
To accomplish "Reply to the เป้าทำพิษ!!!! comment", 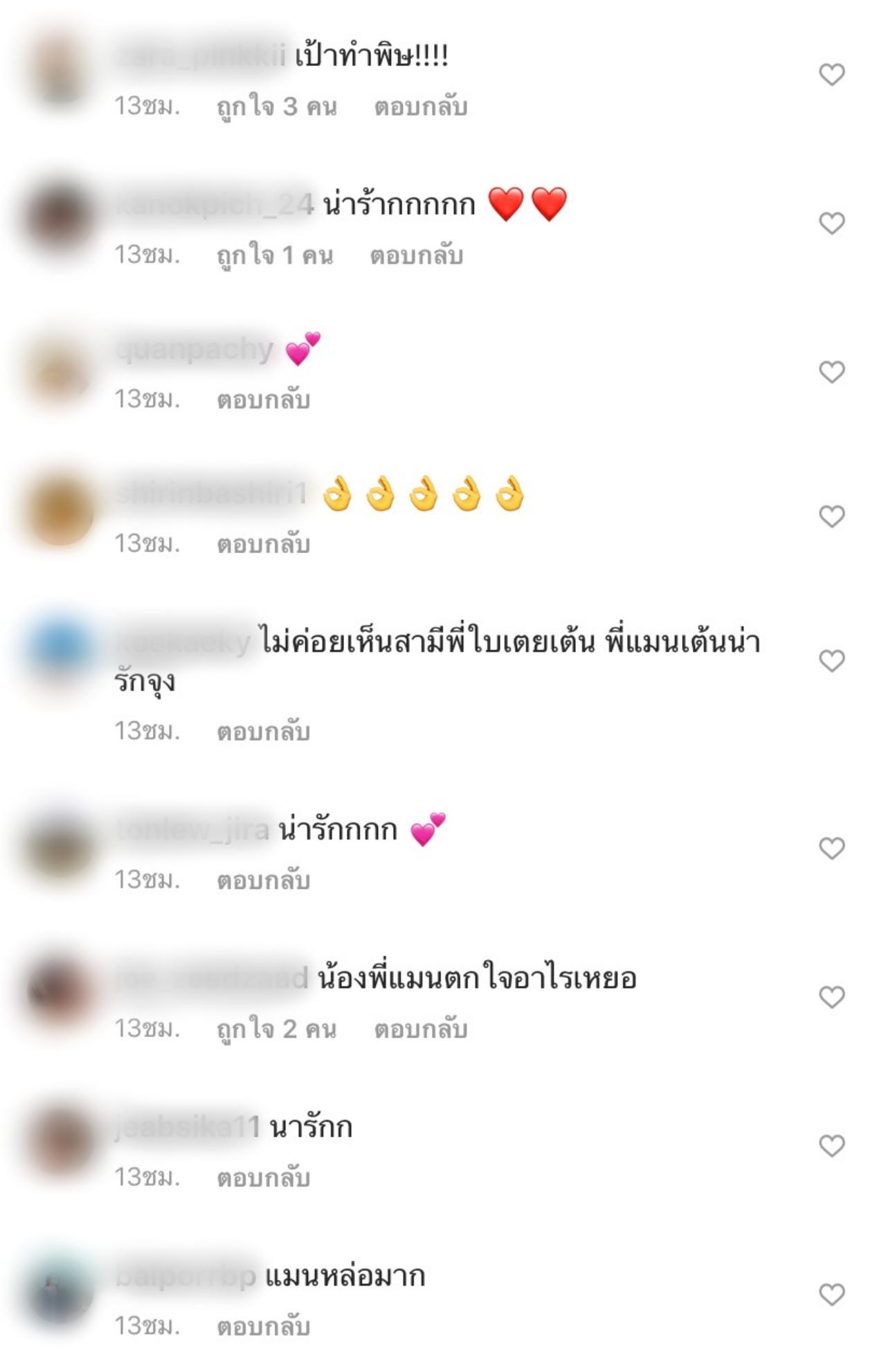I will point(421,107).
